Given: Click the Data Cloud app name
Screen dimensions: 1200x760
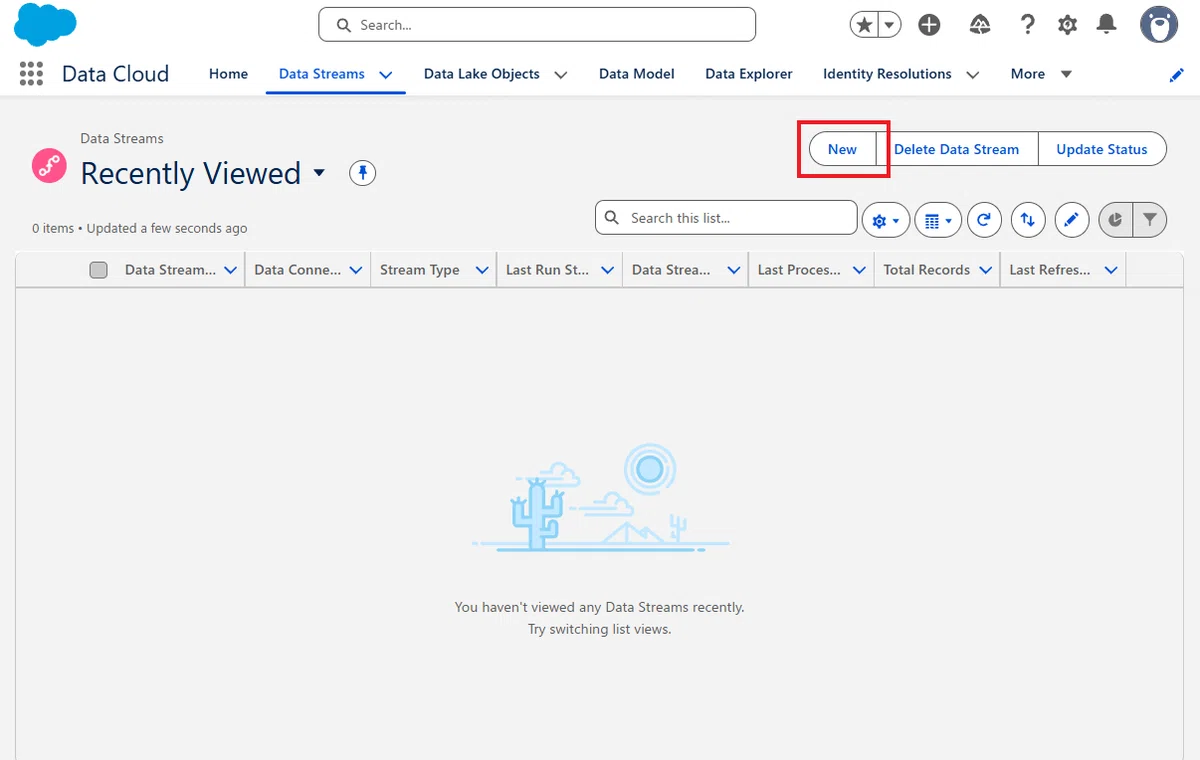Looking at the screenshot, I should [x=115, y=74].
